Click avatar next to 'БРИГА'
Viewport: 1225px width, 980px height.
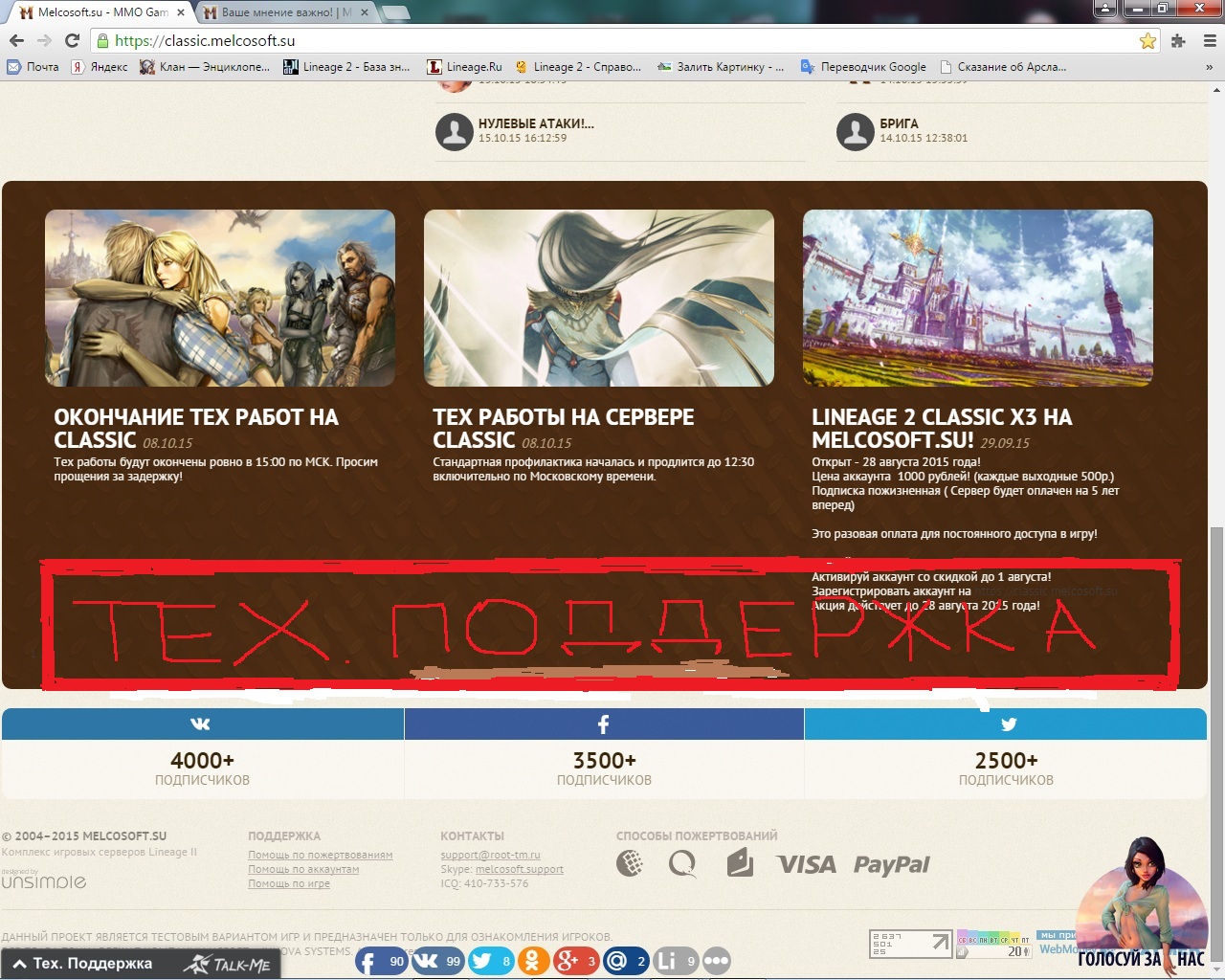(x=856, y=132)
